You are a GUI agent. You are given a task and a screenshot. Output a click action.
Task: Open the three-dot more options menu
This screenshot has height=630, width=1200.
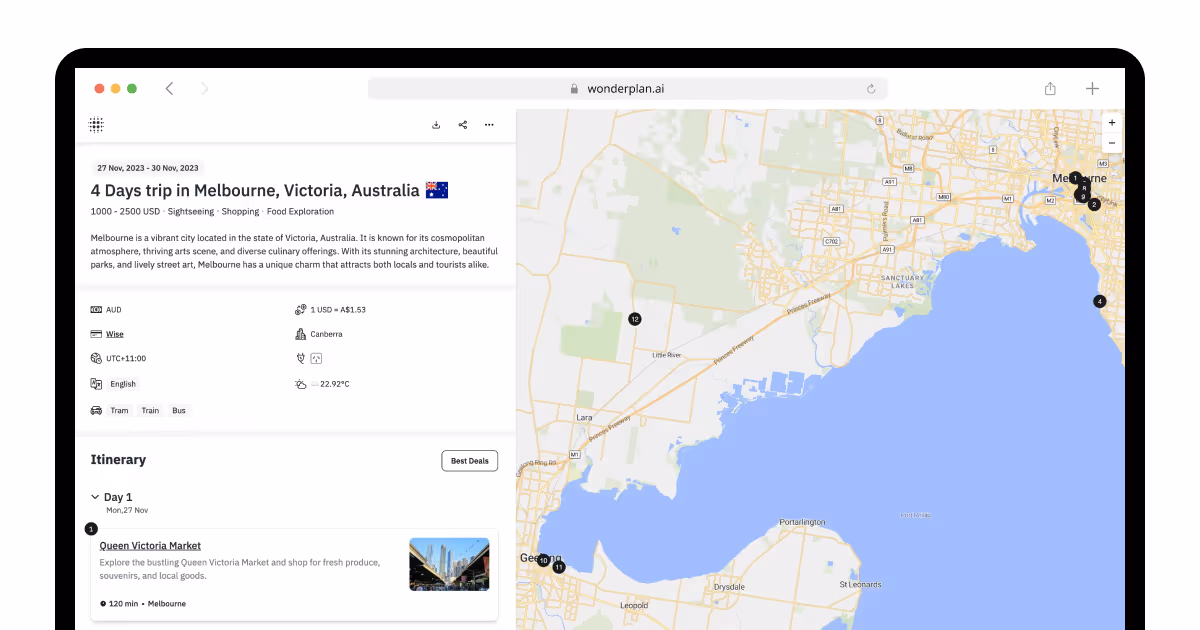pos(489,125)
